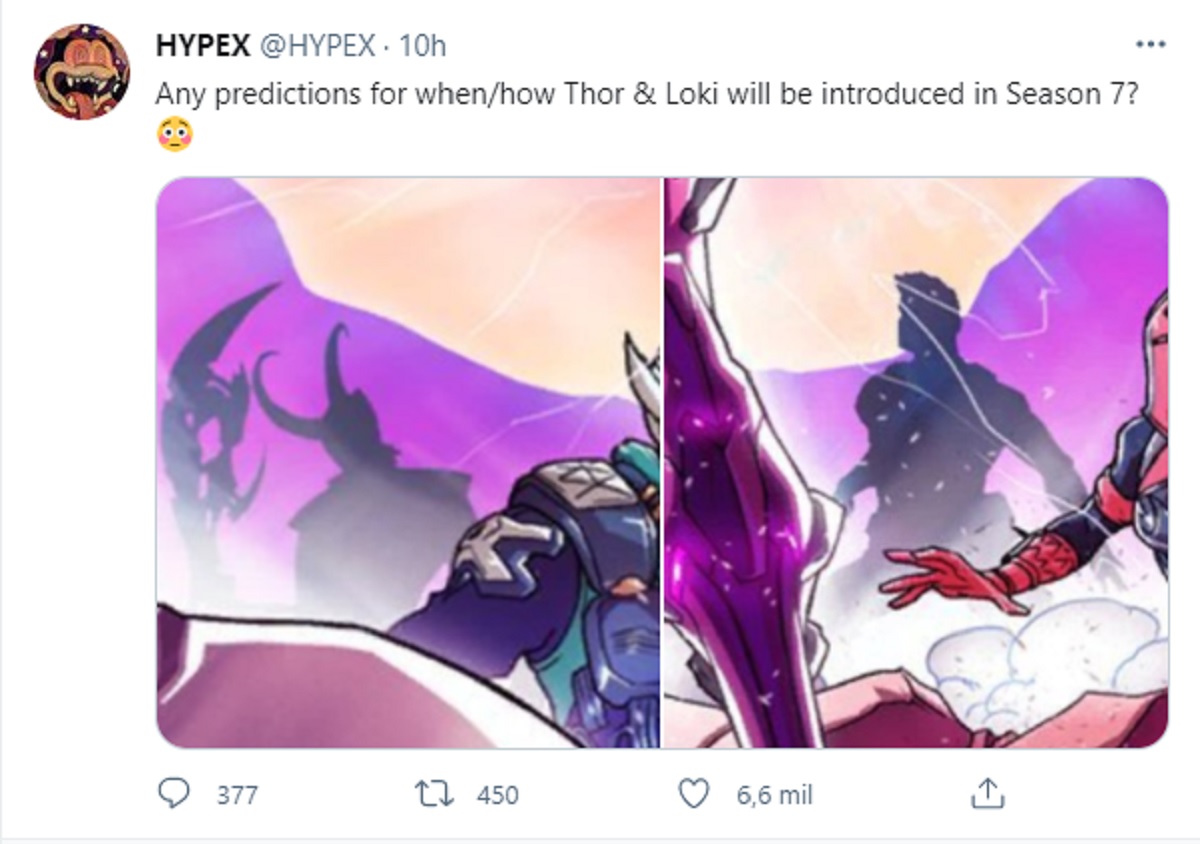Open right image with standing silhouette
The width and height of the screenshot is (1200, 844).
click(916, 463)
